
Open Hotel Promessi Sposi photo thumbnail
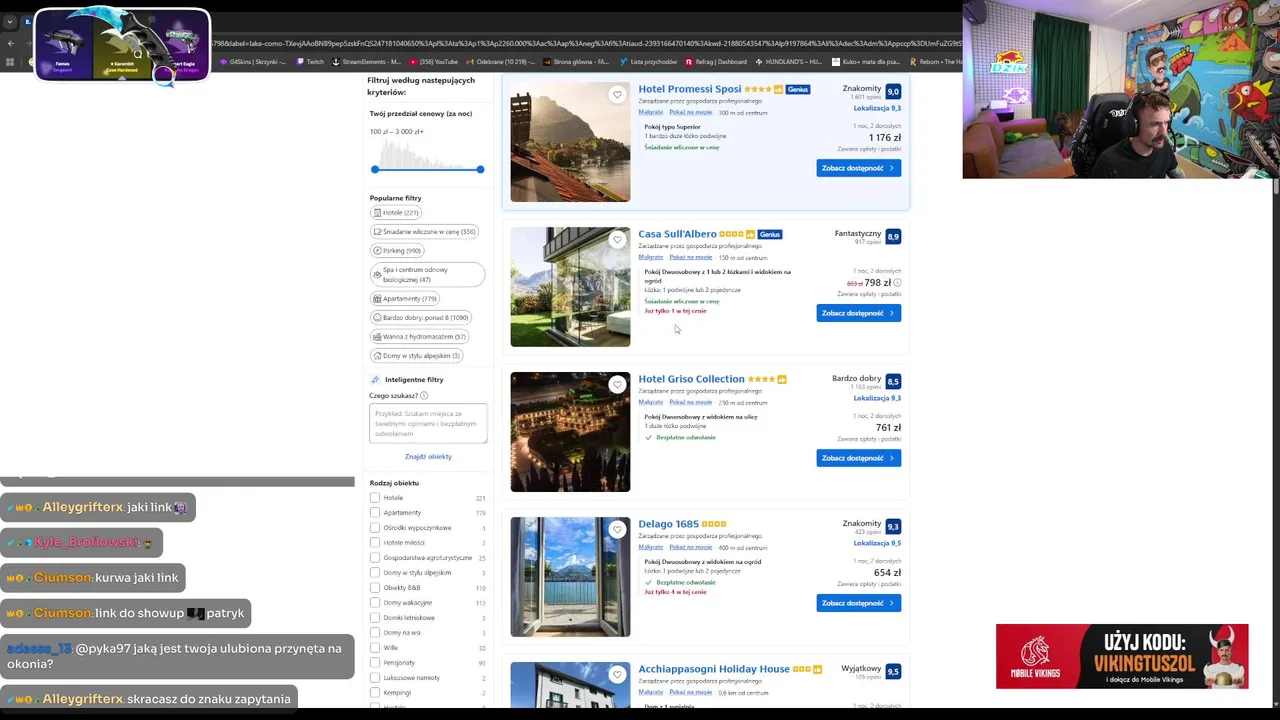tap(570, 142)
